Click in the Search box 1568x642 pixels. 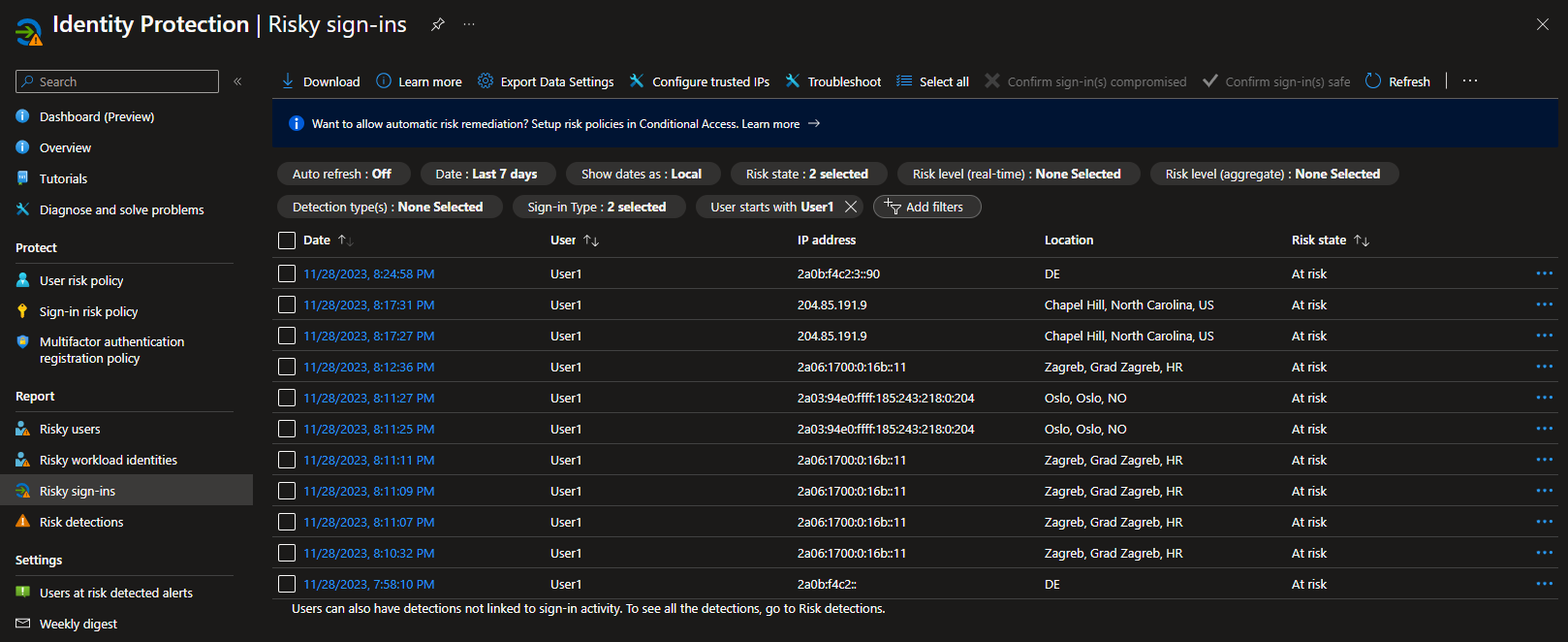(117, 81)
